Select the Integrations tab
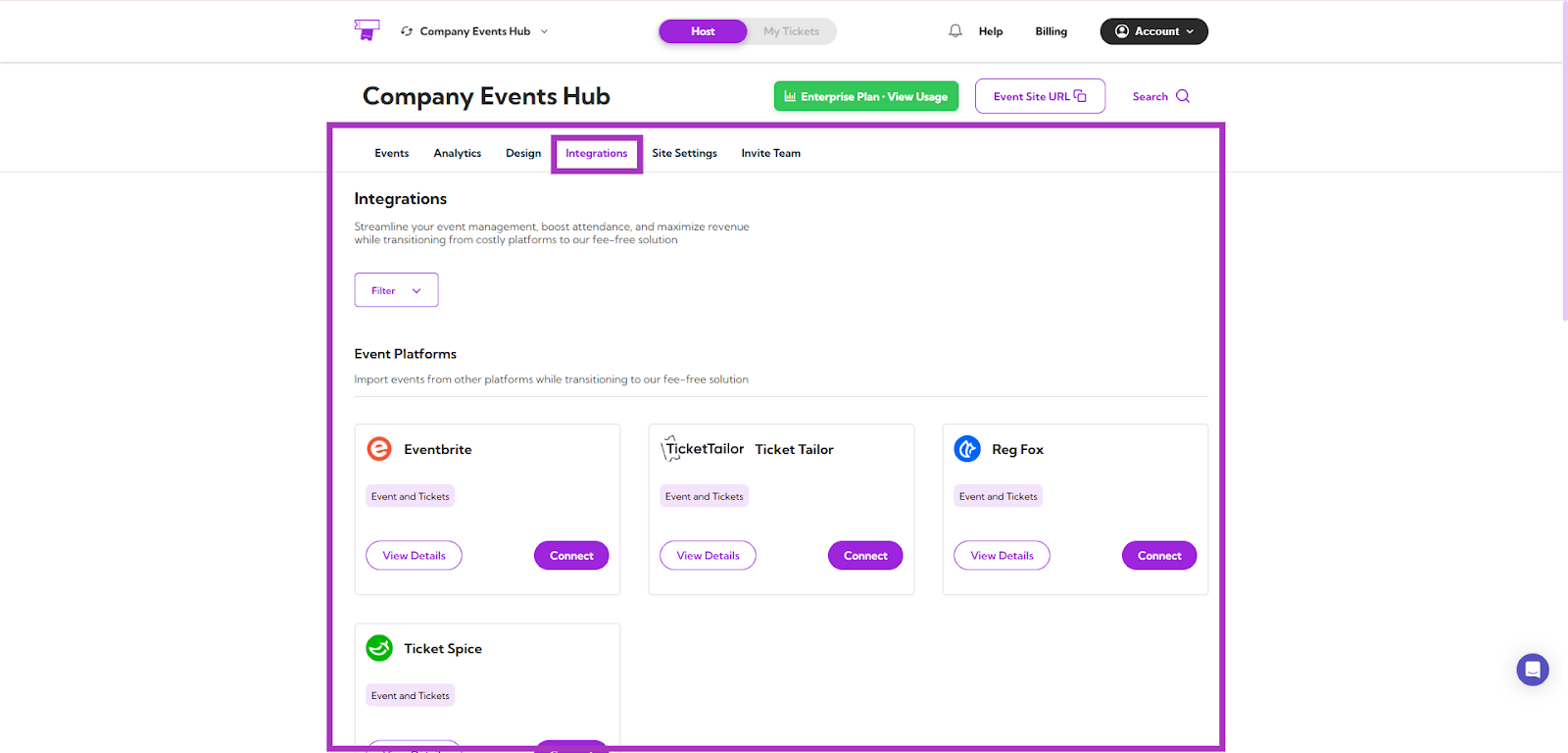The width and height of the screenshot is (1568, 753). (596, 153)
